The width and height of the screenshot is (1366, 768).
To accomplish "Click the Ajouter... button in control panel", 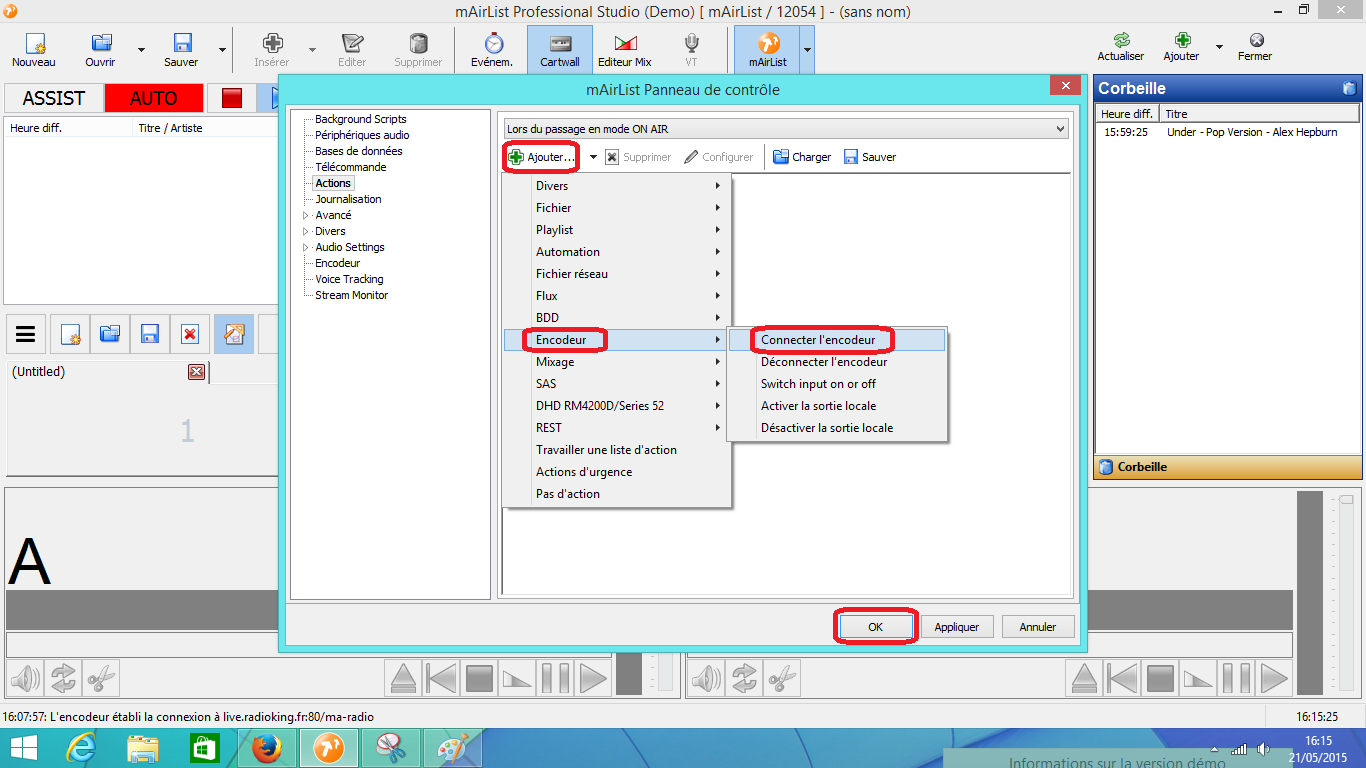I will click(542, 157).
